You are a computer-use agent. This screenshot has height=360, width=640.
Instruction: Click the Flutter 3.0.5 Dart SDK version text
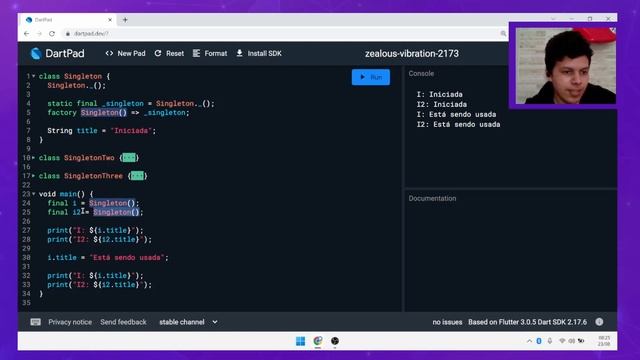pos(527,322)
